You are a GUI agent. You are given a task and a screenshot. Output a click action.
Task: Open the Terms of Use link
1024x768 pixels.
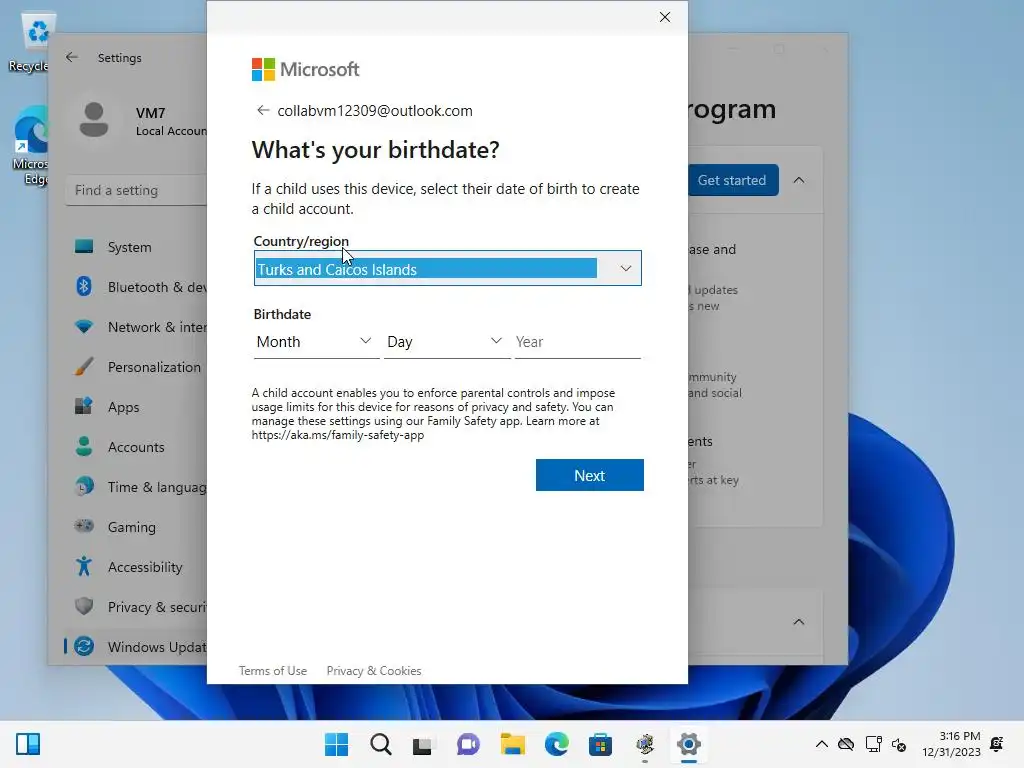click(272, 671)
